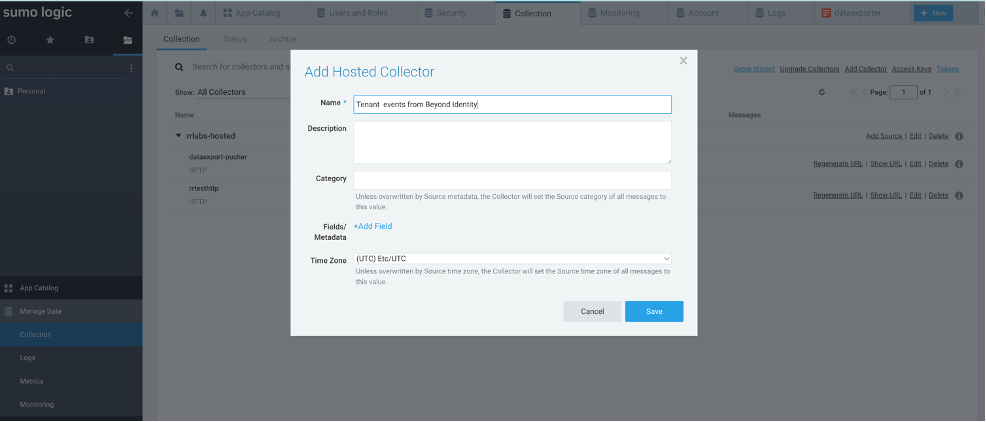Click the refresh icon near pagination
The height and width of the screenshot is (422, 986).
pyautogui.click(x=821, y=92)
